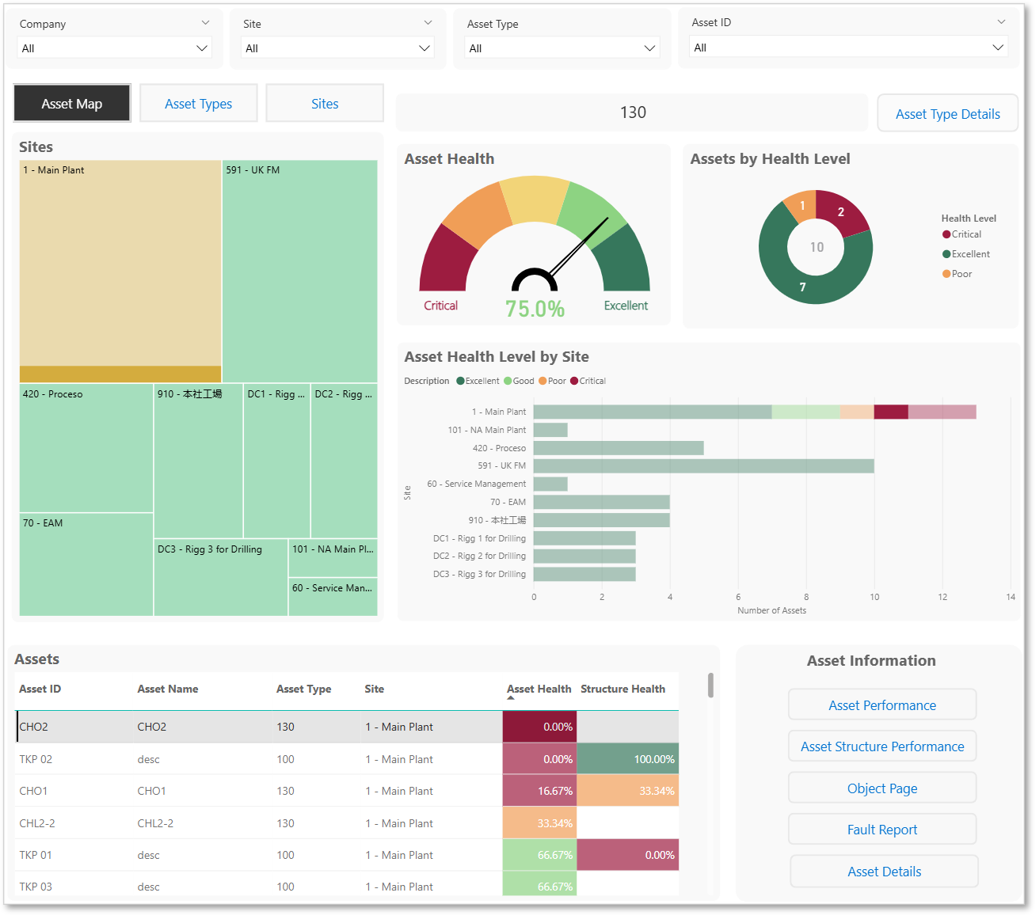Select the TKP 01 asset row
This screenshot has height=915, width=1035.
[x=347, y=855]
